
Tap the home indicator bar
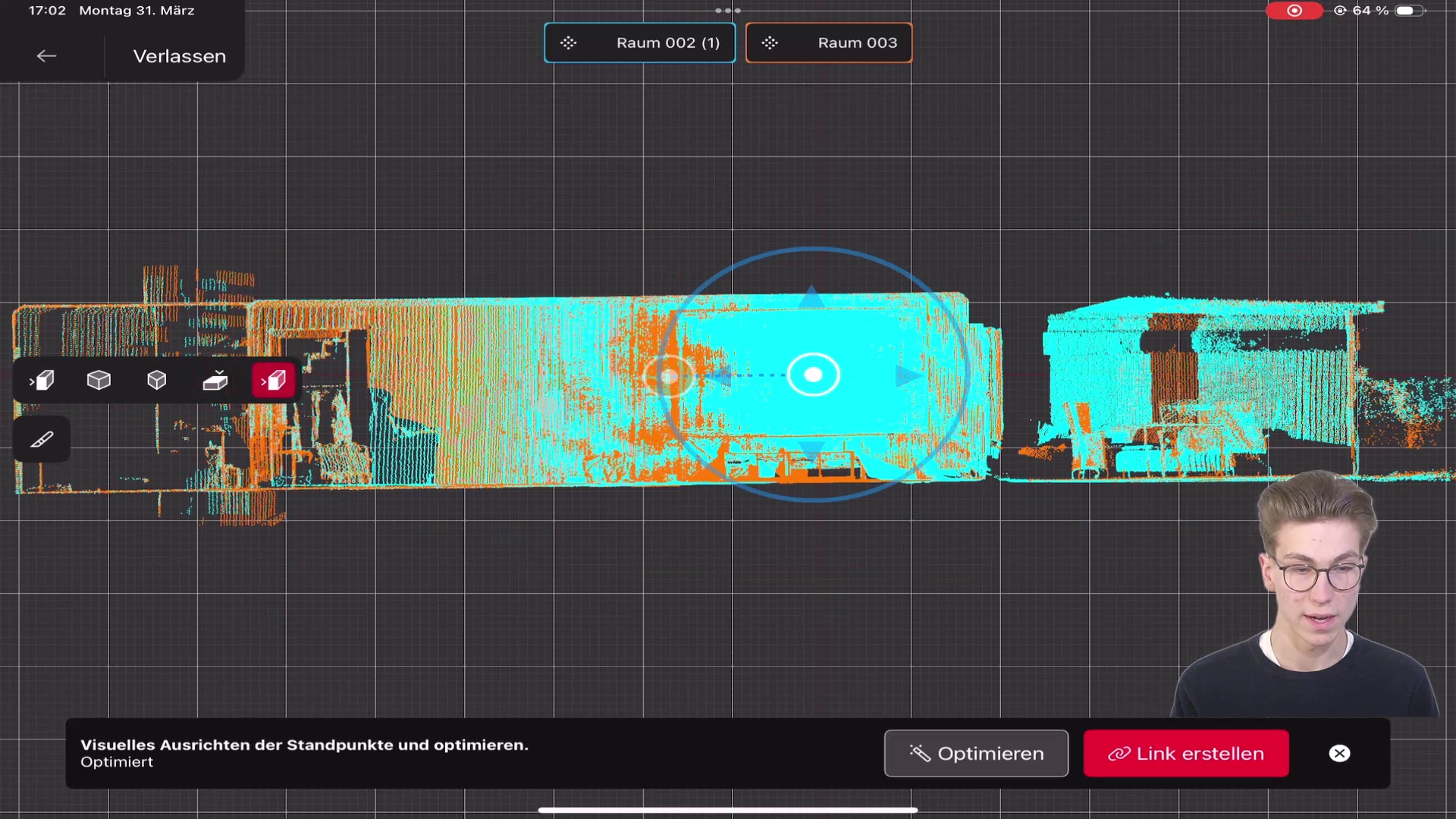click(x=728, y=810)
